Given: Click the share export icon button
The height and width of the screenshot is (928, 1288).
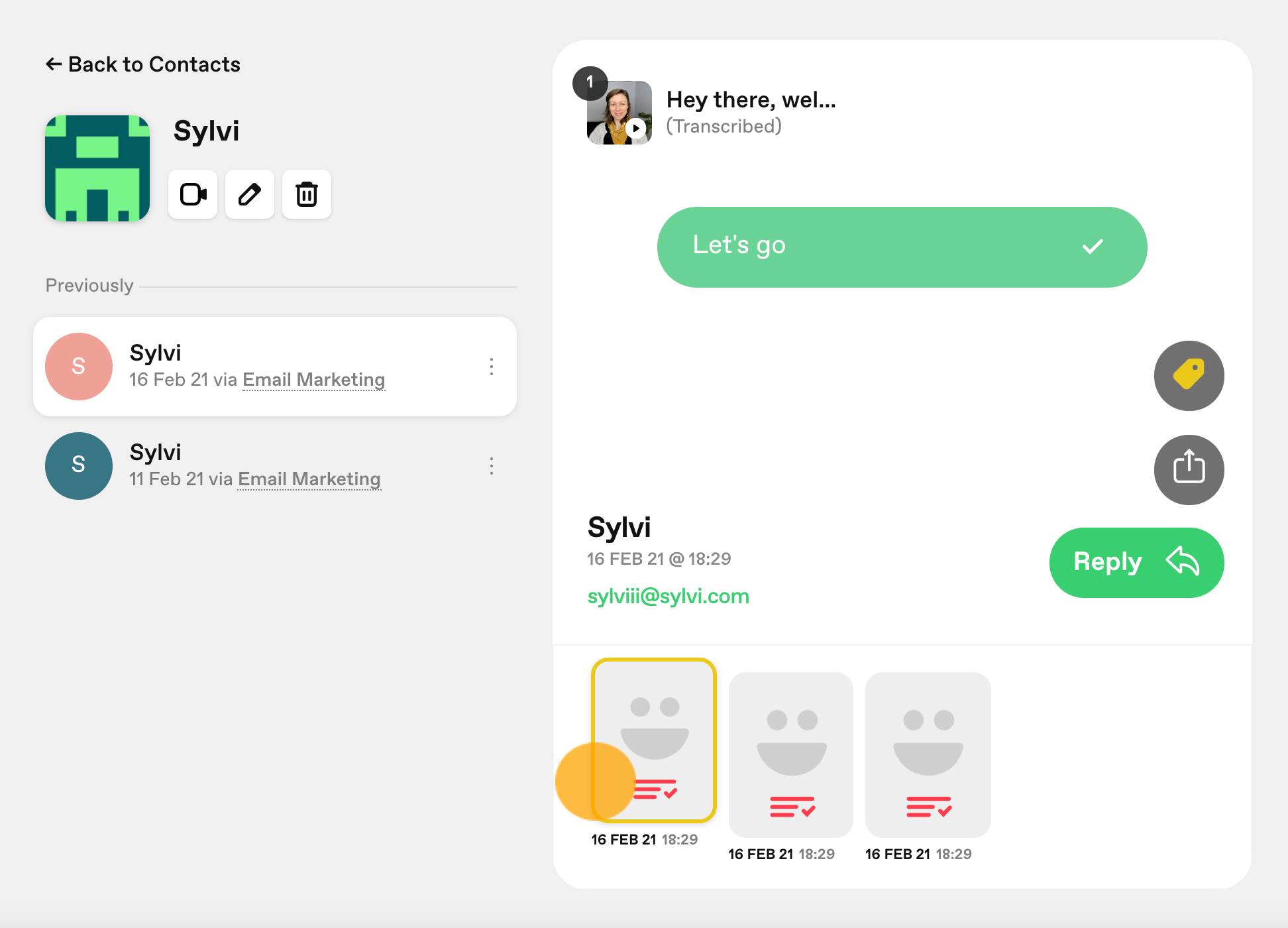Looking at the screenshot, I should pos(1189,469).
